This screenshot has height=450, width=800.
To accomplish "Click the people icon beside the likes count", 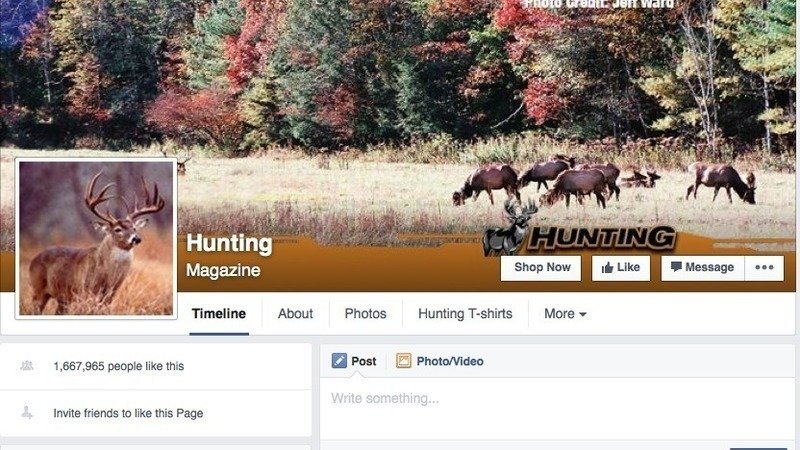I will pyautogui.click(x=27, y=365).
